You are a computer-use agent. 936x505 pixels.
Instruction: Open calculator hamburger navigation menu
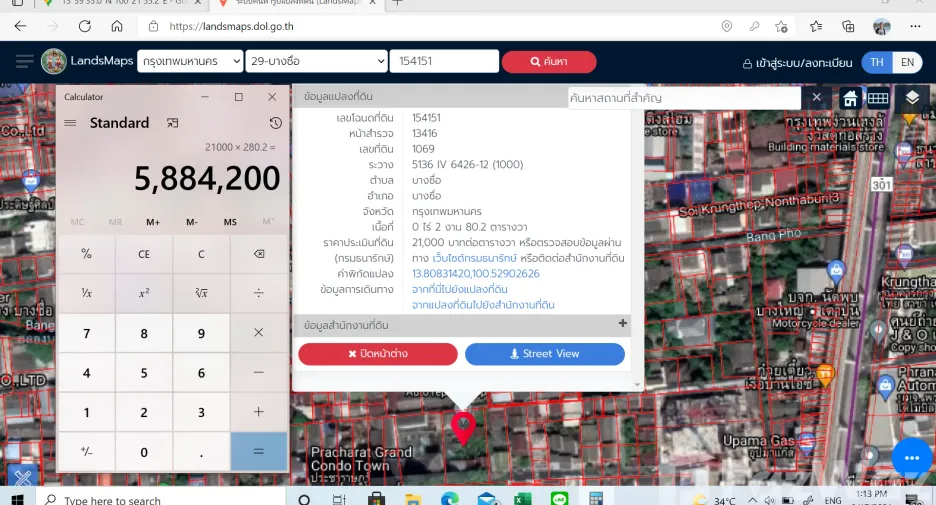click(70, 123)
